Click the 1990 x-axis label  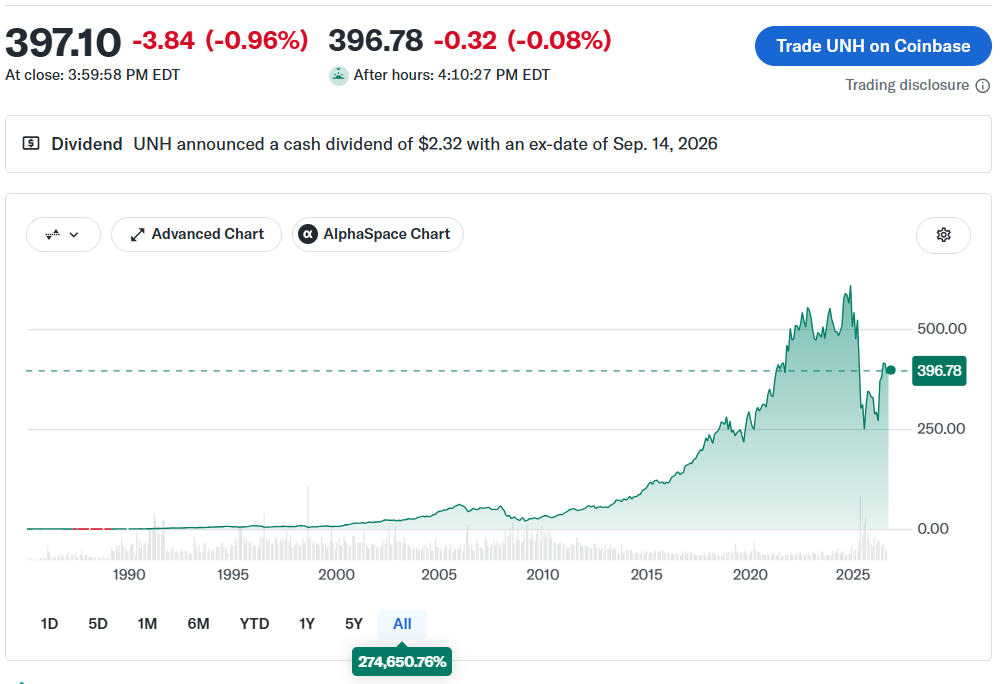click(129, 575)
